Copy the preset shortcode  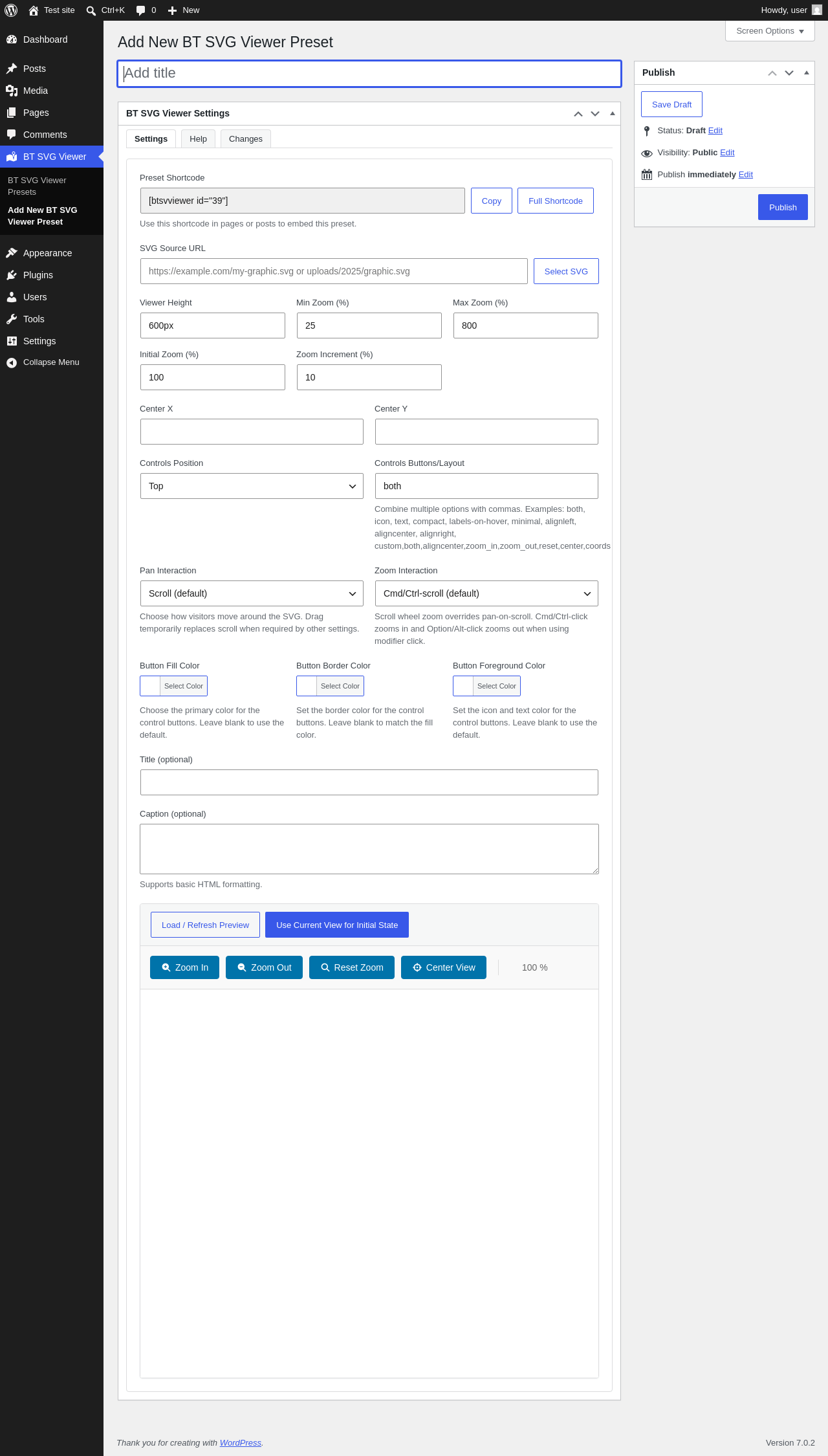492,201
